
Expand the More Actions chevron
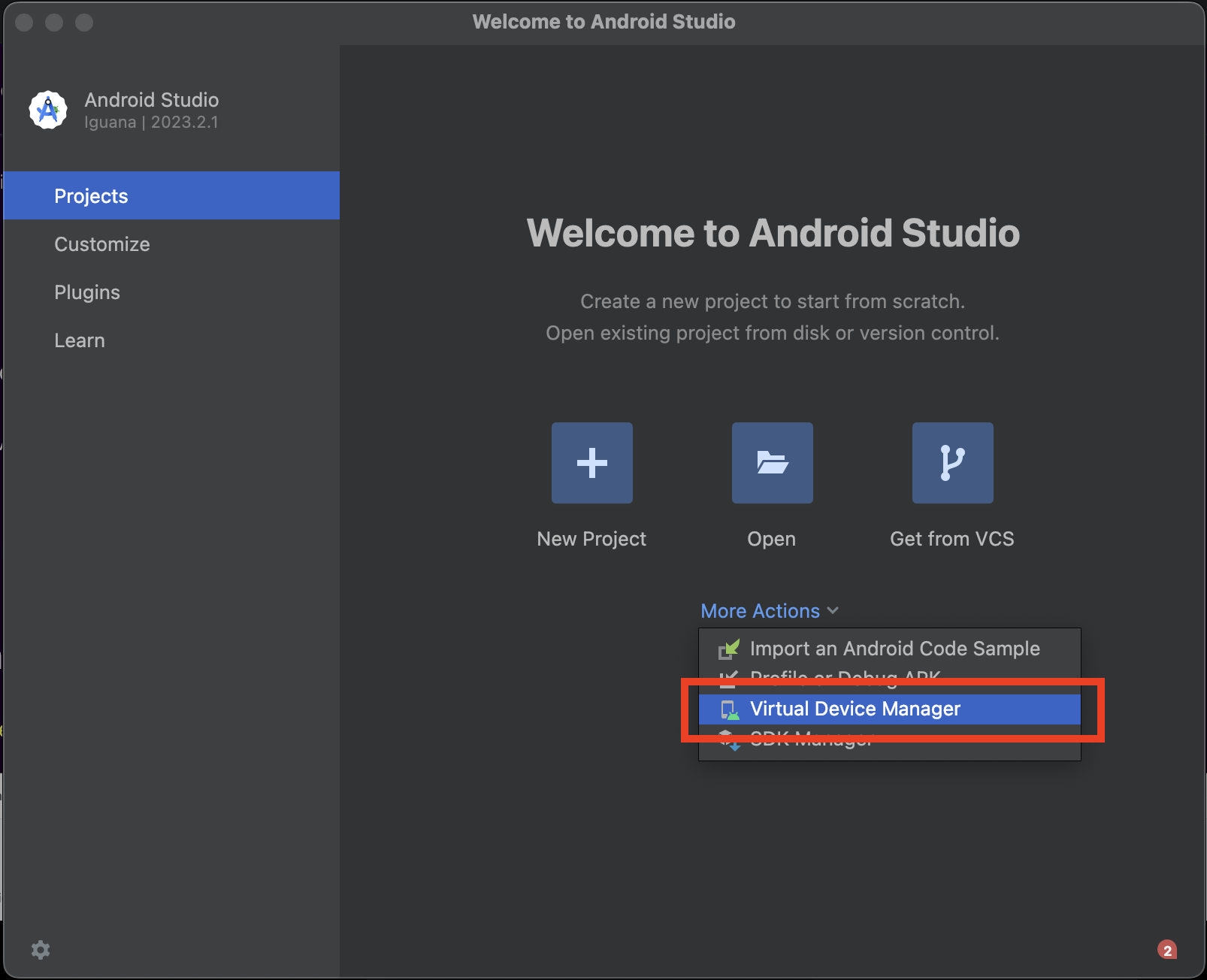point(833,611)
